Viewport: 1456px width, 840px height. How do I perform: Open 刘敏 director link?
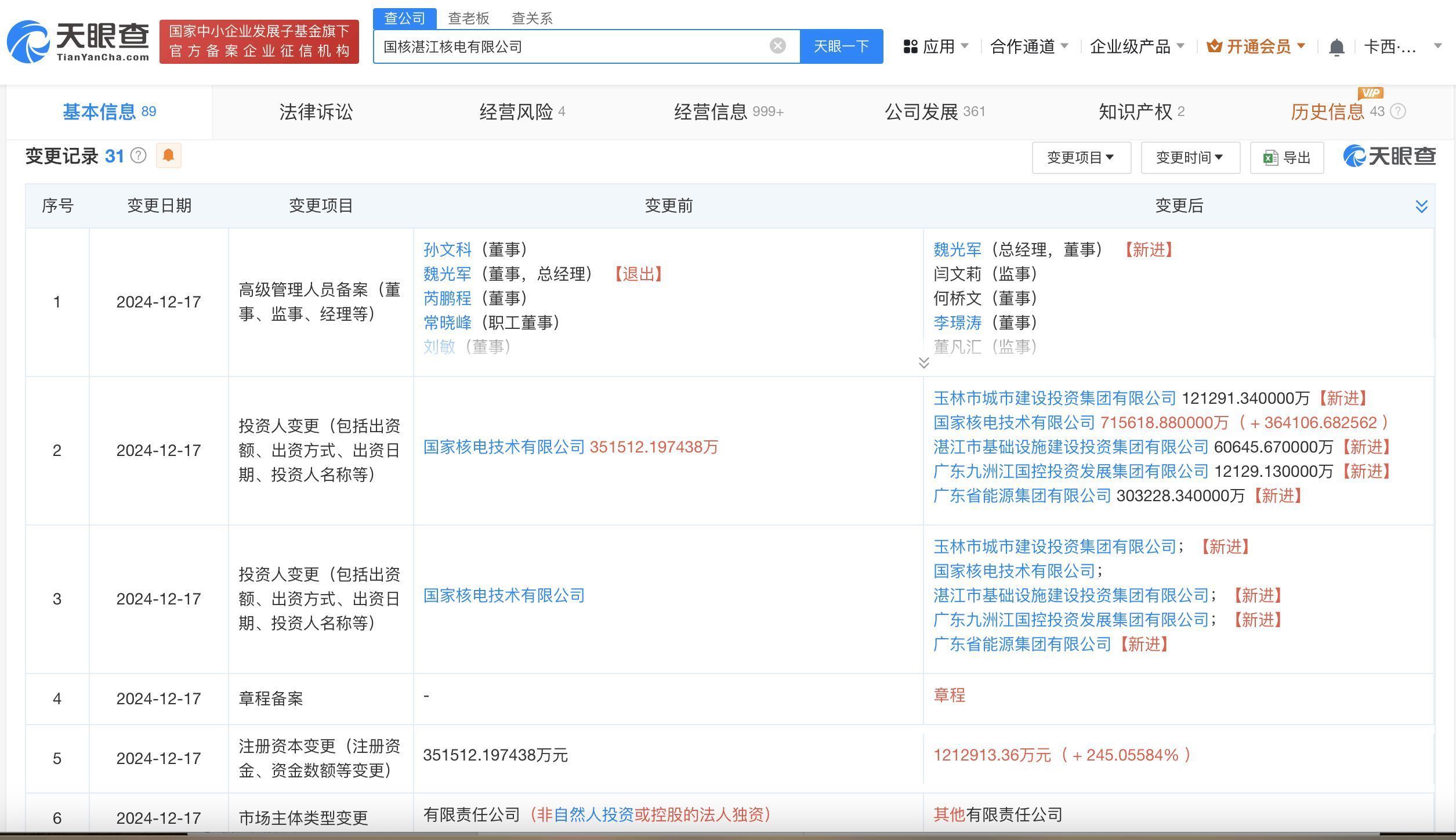point(439,347)
